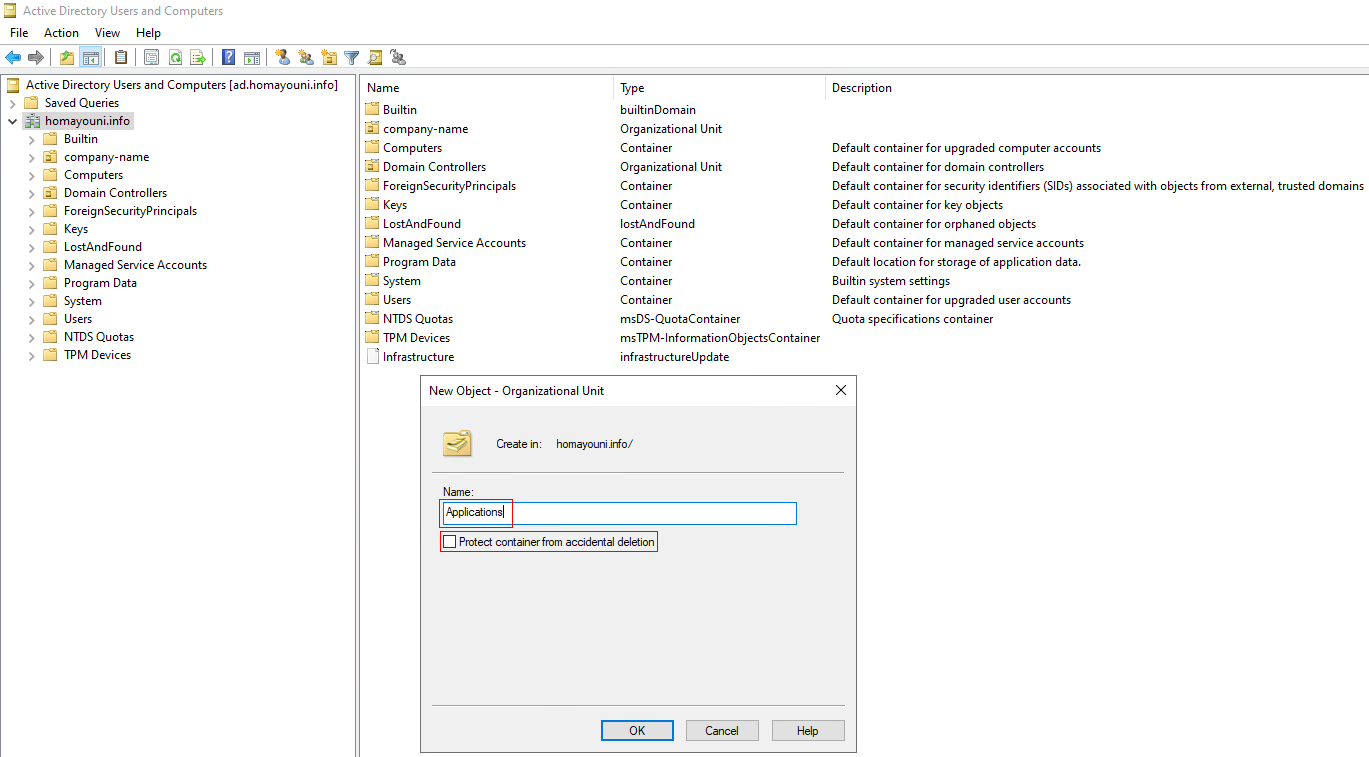Sort list by Name column header

pos(486,88)
